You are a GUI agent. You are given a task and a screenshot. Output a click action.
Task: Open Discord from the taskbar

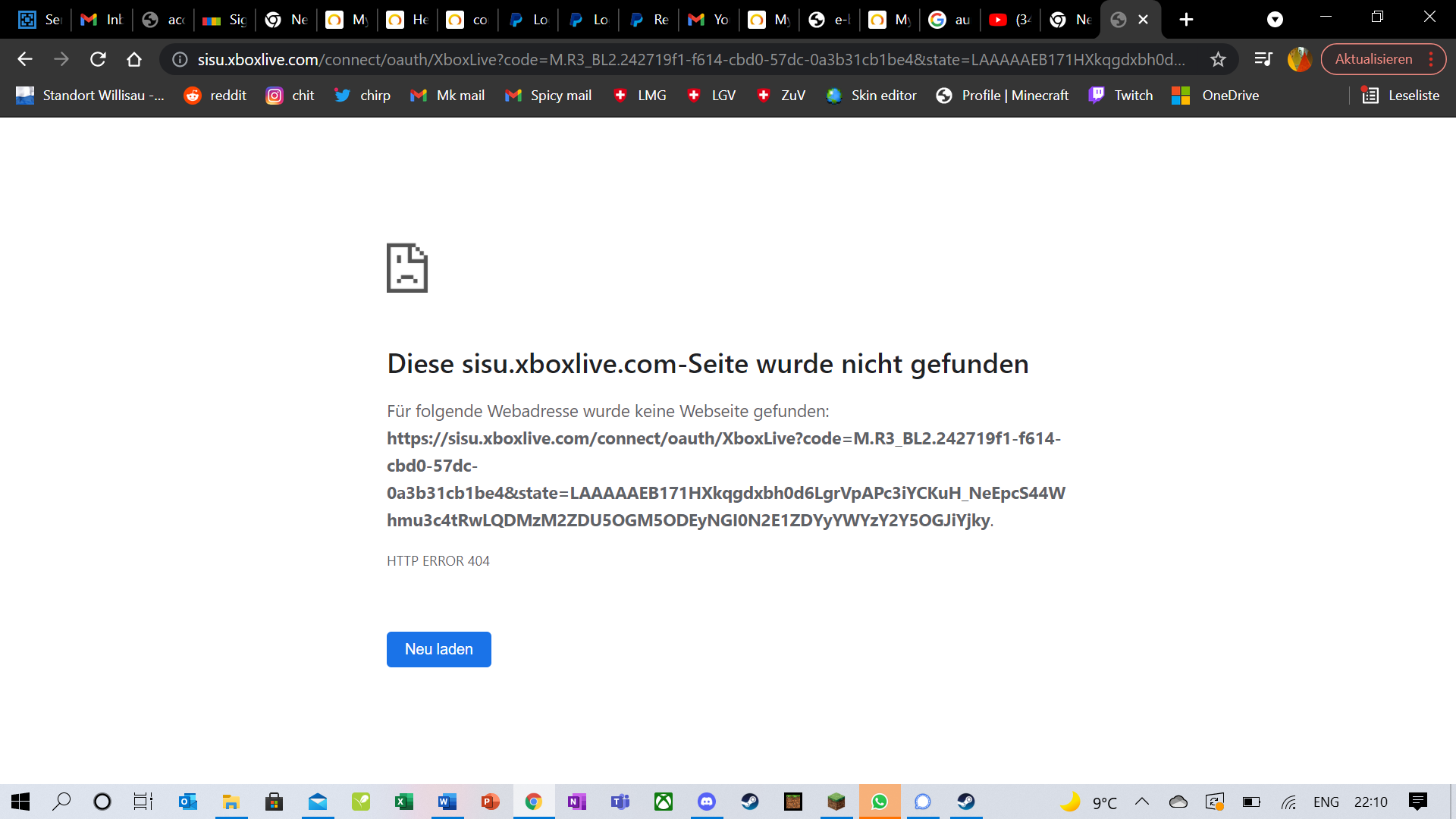tap(706, 802)
